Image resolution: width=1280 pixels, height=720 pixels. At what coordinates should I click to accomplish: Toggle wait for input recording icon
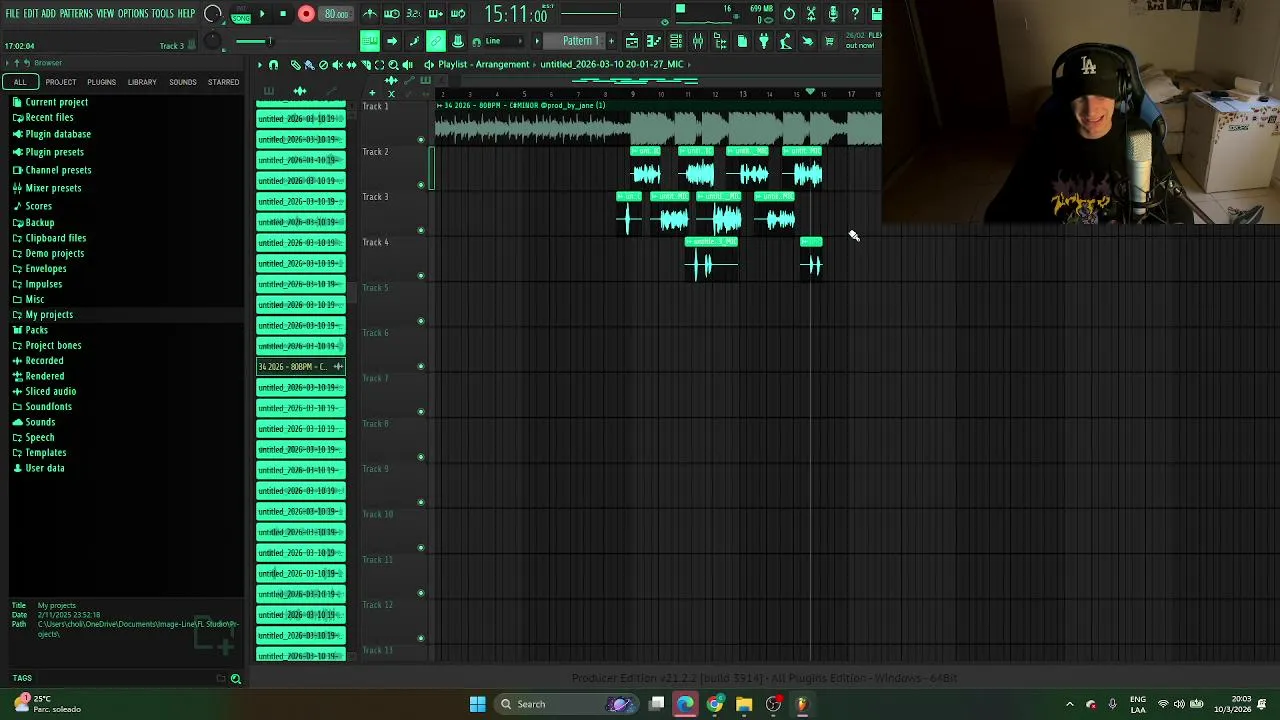coord(392,14)
